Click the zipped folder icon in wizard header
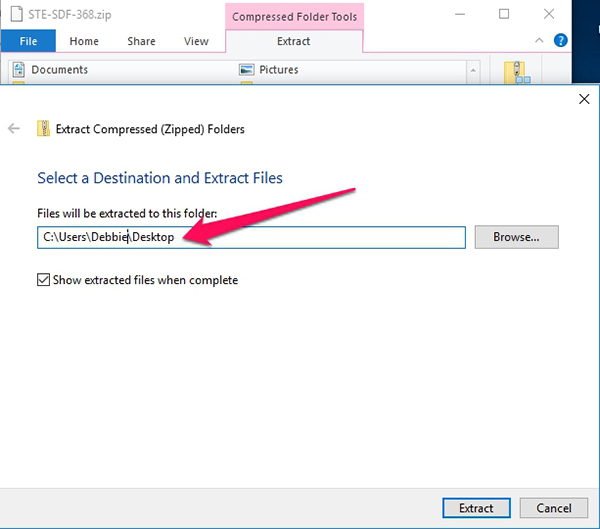This screenshot has height=529, width=600. 43,128
